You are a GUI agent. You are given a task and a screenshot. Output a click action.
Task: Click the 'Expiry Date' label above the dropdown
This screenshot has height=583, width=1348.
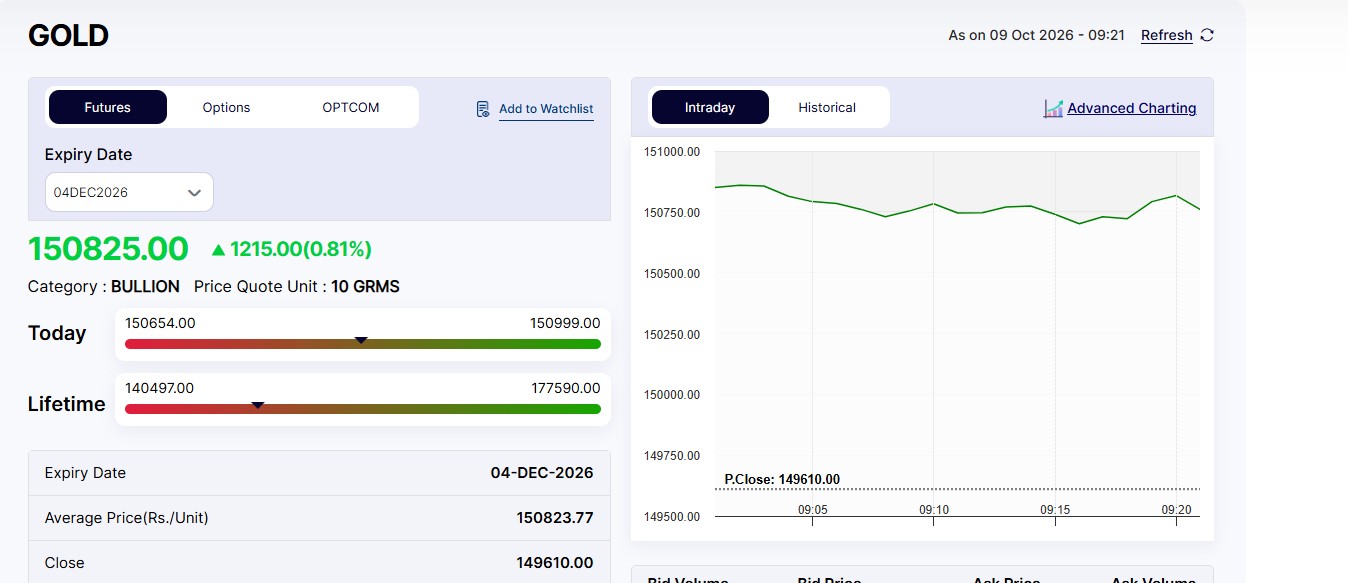tap(88, 155)
